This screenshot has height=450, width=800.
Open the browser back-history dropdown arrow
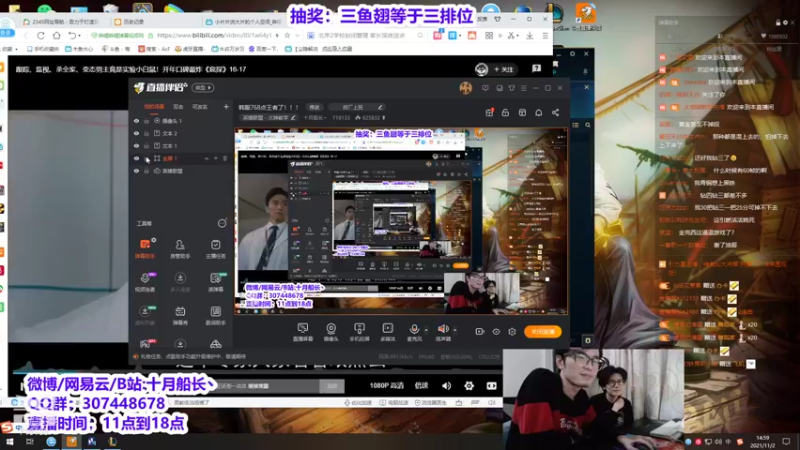coord(80,36)
